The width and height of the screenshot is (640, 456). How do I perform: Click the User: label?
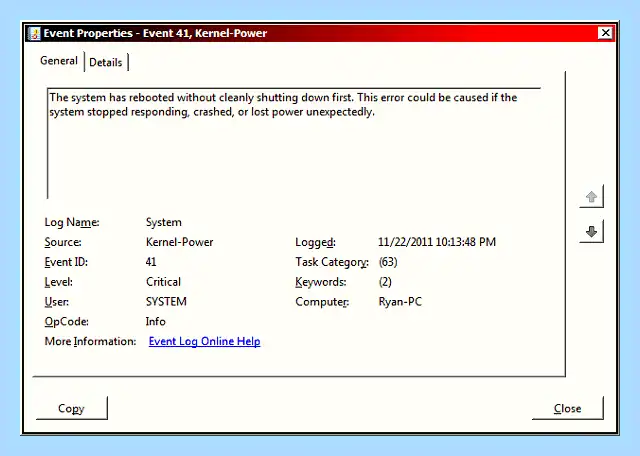pyautogui.click(x=56, y=302)
